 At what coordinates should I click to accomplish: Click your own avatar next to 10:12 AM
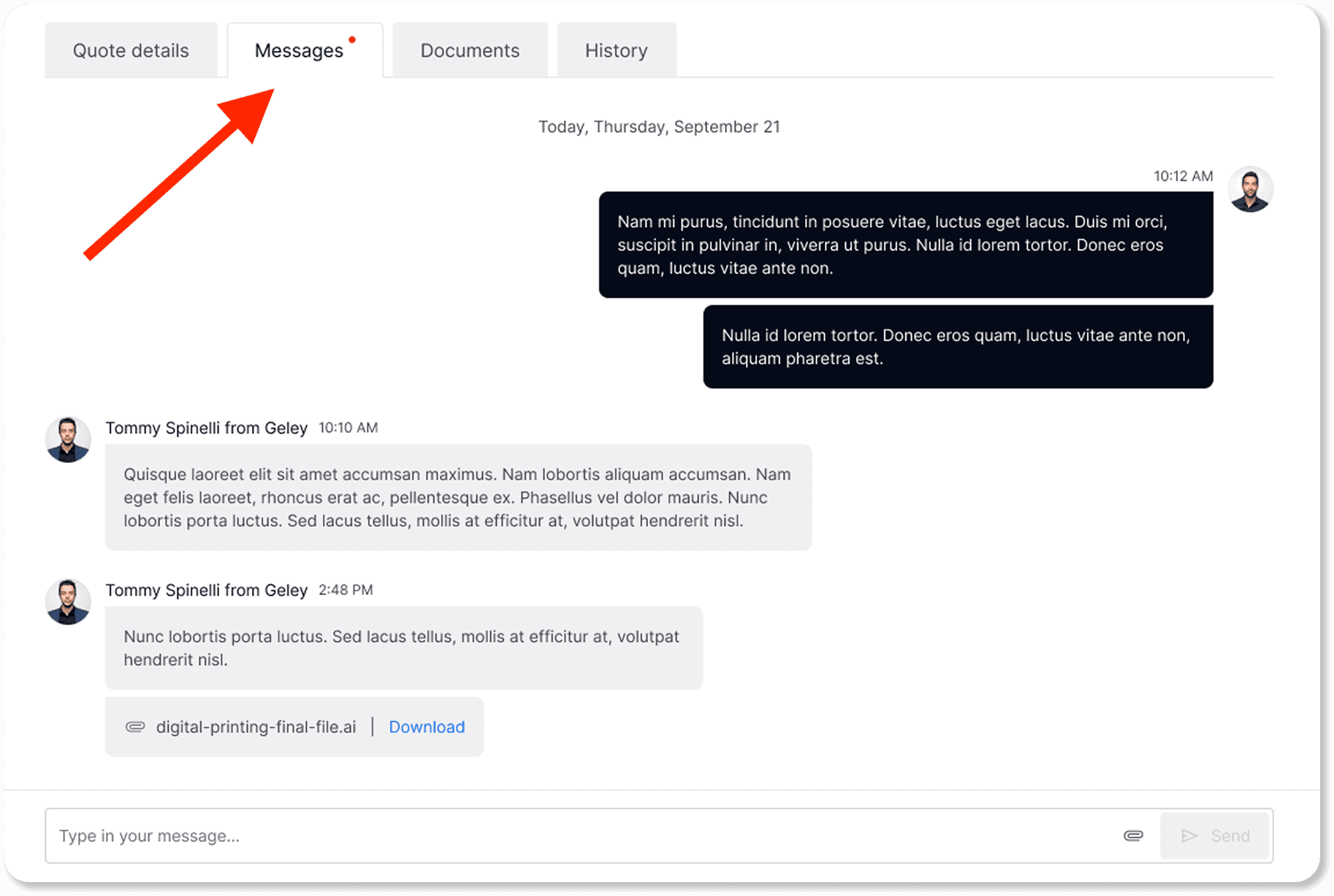(1250, 189)
